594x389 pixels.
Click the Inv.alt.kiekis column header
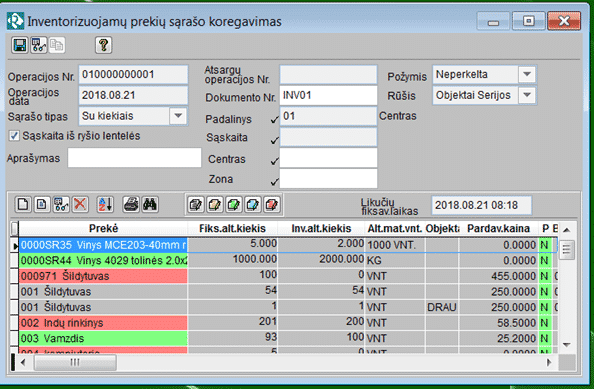321,228
